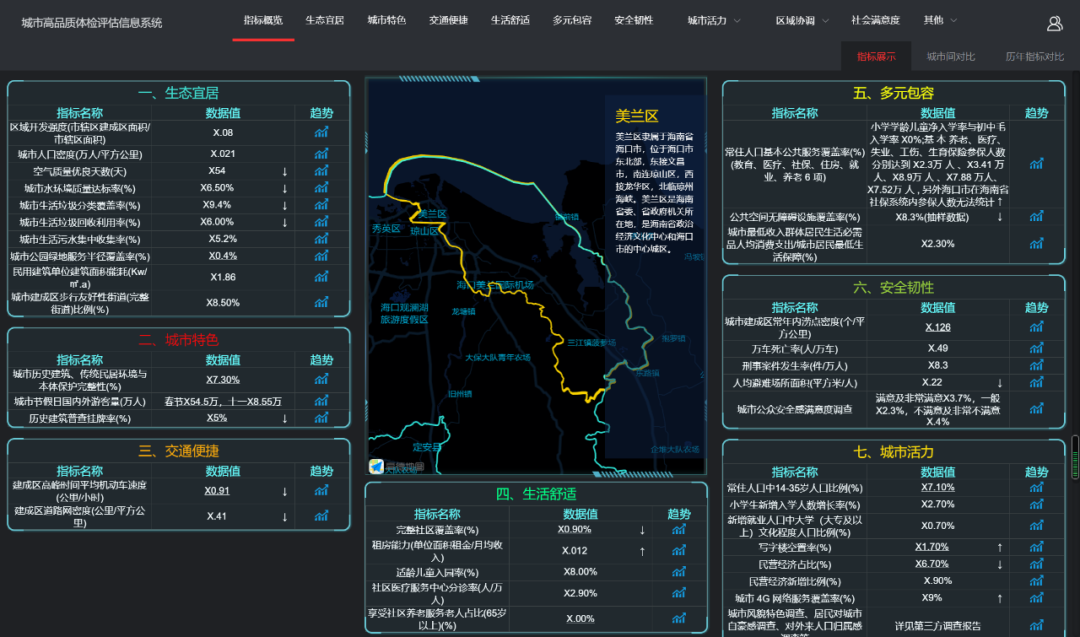Screen dimensions: 1080x637
Task: View trend chart for 适龄儿童入园率(%)
Action: click(678, 572)
